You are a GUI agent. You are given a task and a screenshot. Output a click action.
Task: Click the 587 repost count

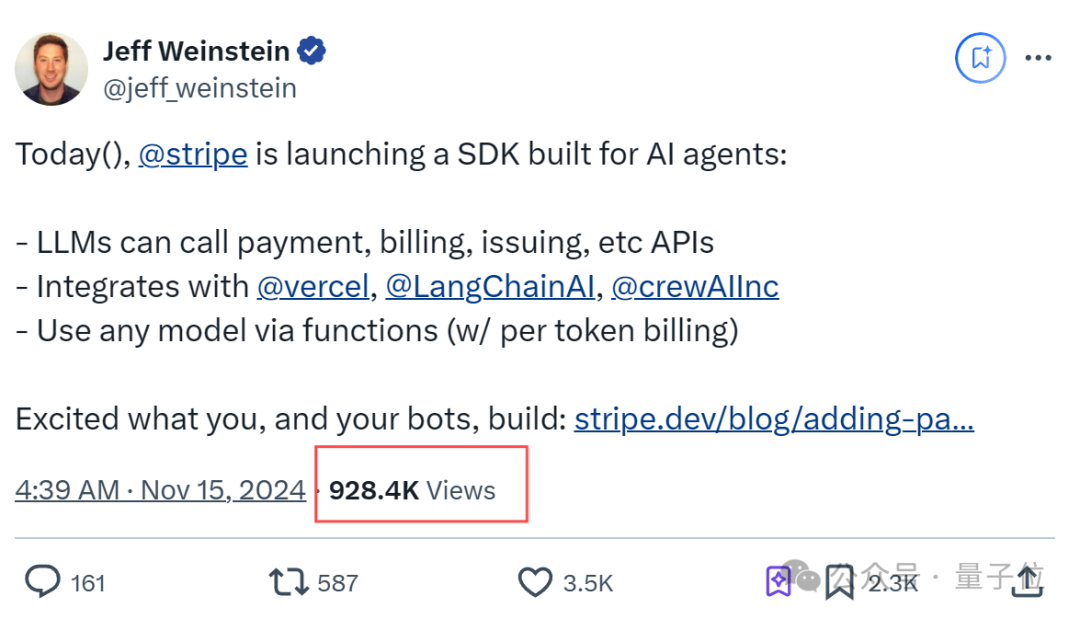click(x=338, y=583)
